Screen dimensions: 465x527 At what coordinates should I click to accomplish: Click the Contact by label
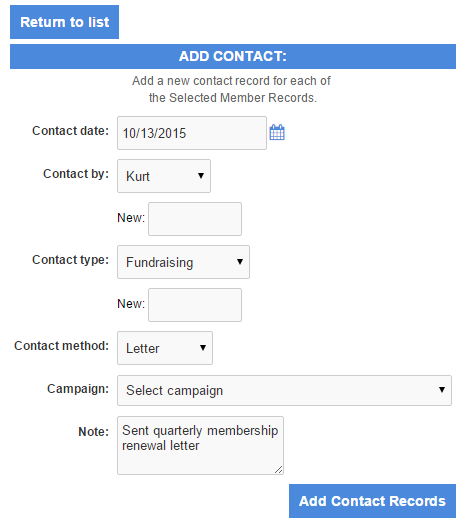click(x=76, y=174)
